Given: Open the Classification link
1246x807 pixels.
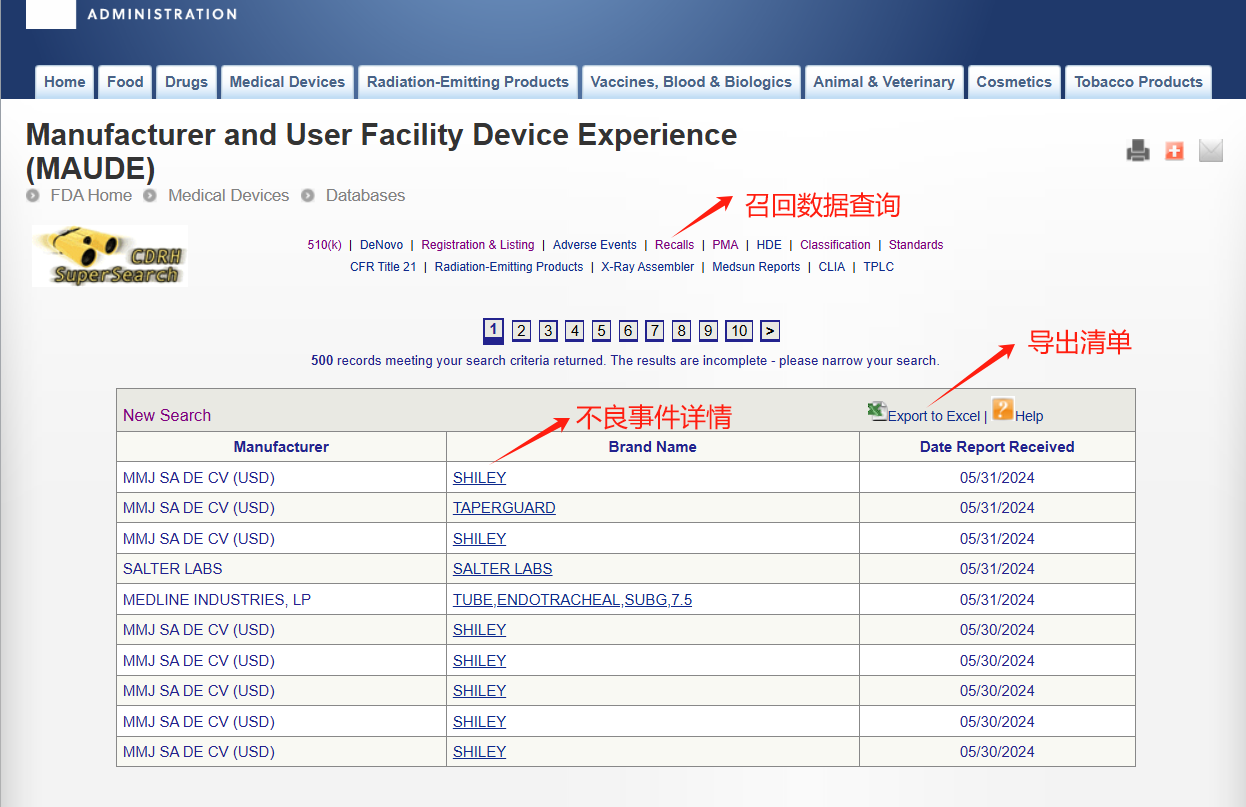Looking at the screenshot, I should (x=835, y=245).
